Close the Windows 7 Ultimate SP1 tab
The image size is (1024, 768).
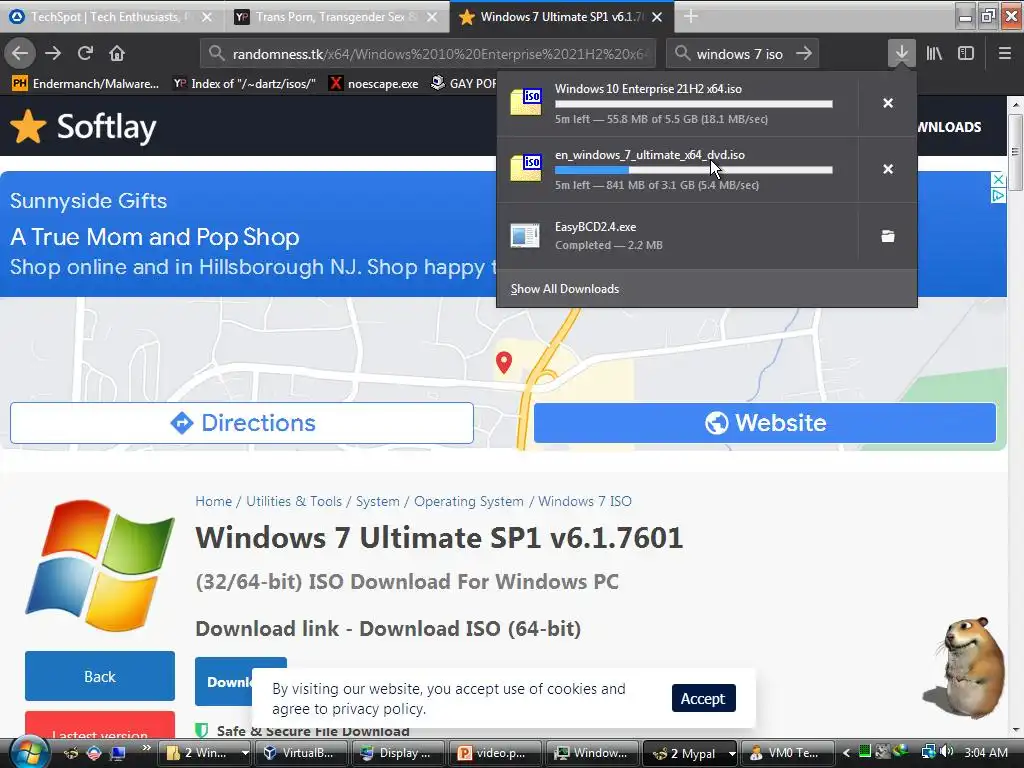[657, 17]
